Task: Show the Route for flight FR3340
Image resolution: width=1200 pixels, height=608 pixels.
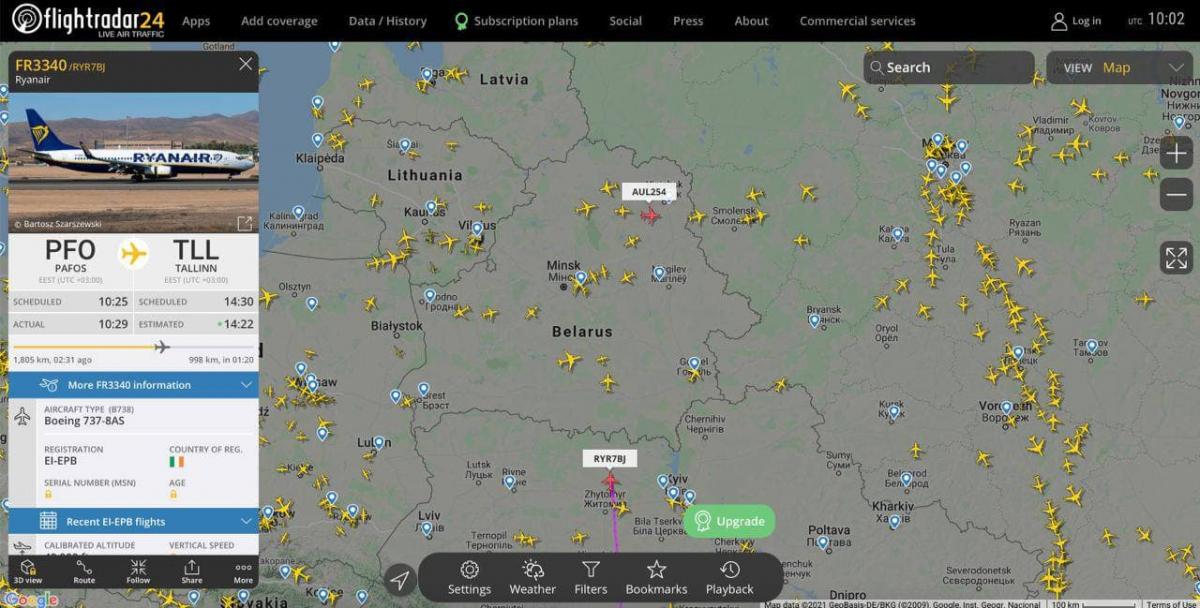Action: (84, 571)
